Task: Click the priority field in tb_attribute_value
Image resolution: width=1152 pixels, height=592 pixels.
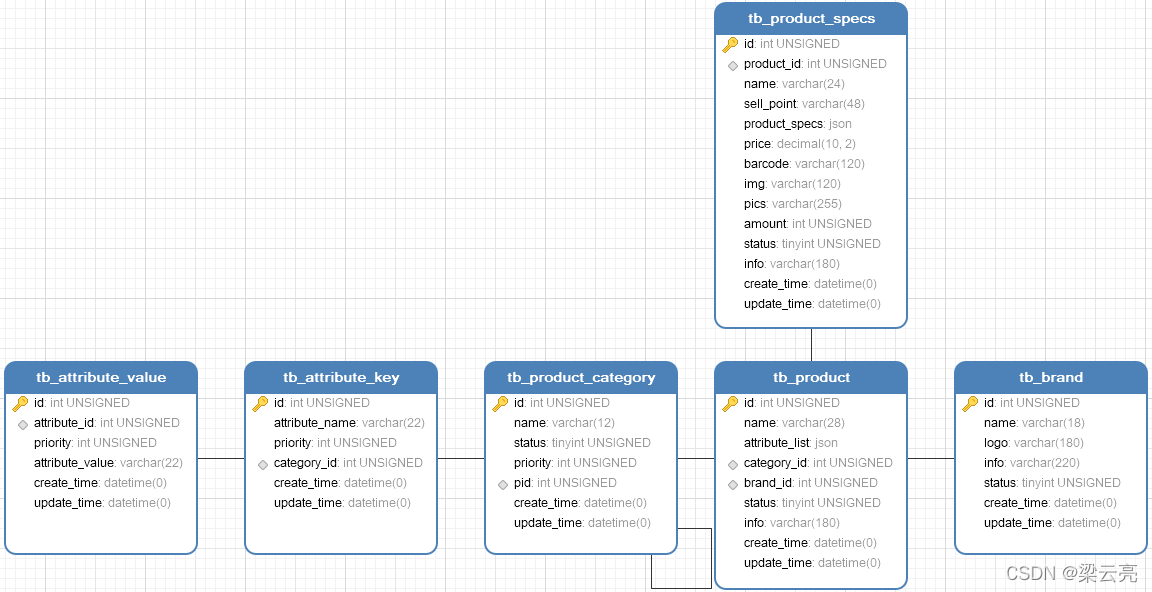Action: tap(95, 443)
